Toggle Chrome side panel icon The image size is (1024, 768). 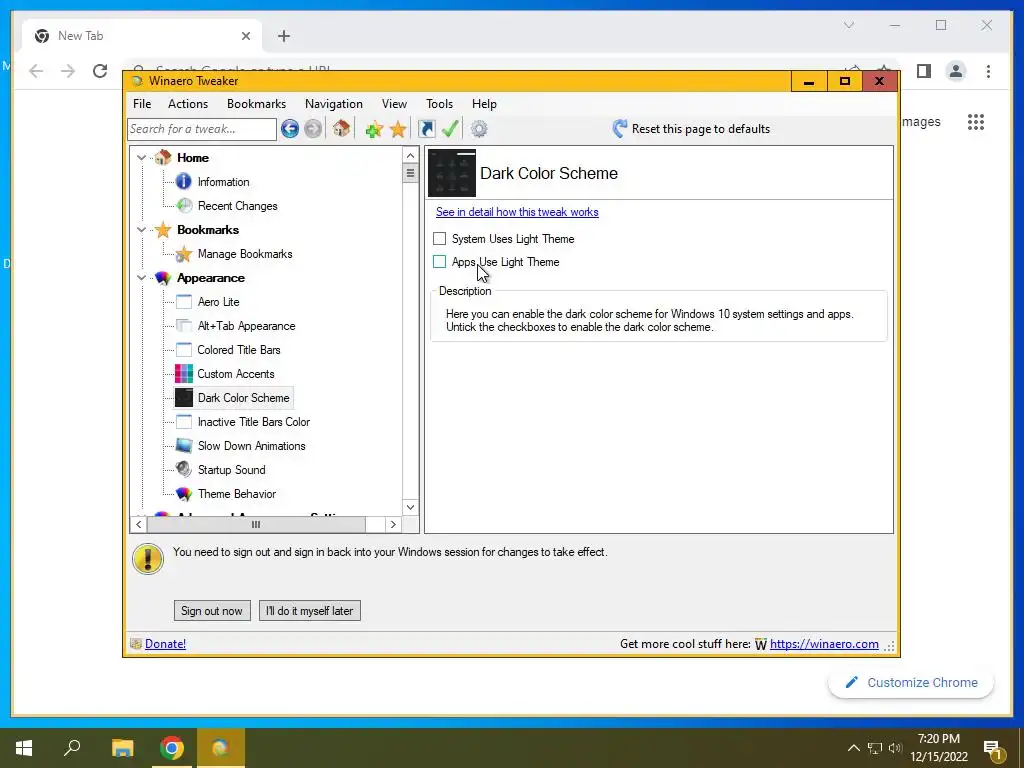tap(923, 71)
